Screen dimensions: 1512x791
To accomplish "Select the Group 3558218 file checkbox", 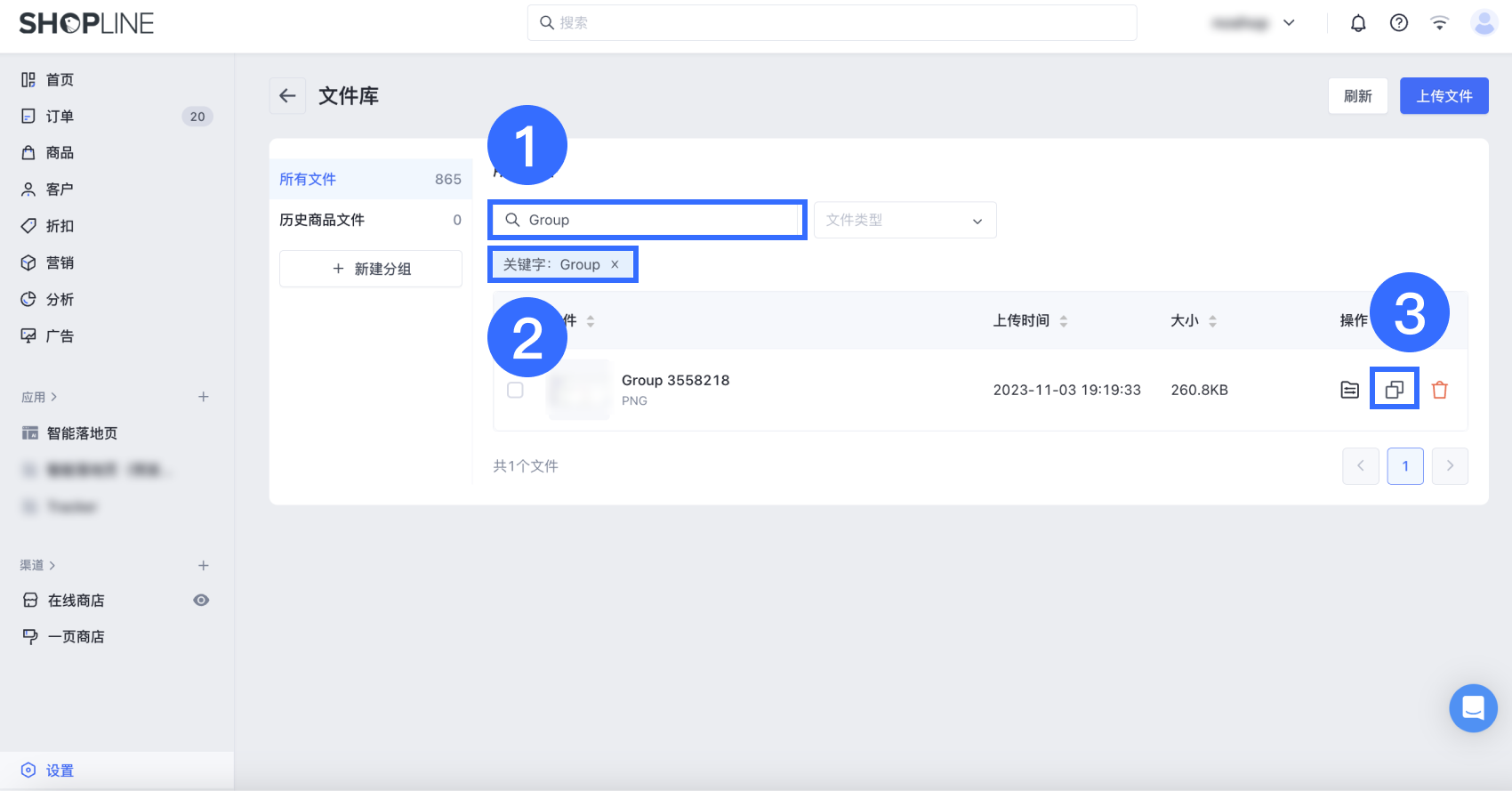I will (x=515, y=390).
